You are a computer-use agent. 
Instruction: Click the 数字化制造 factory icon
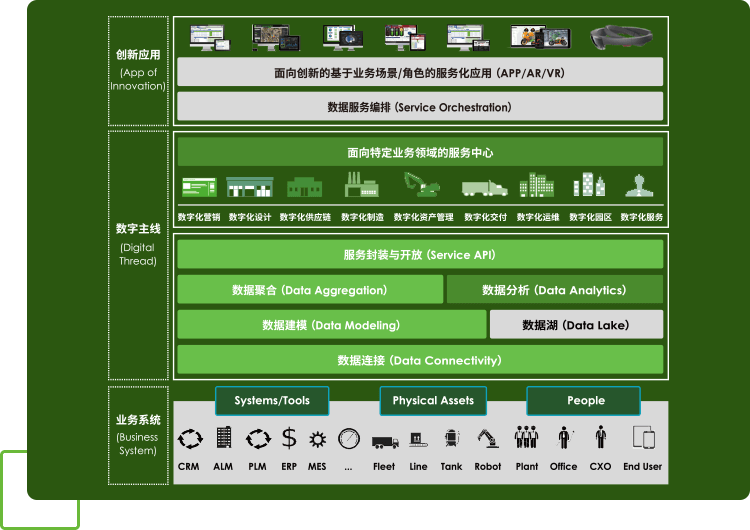[362, 185]
